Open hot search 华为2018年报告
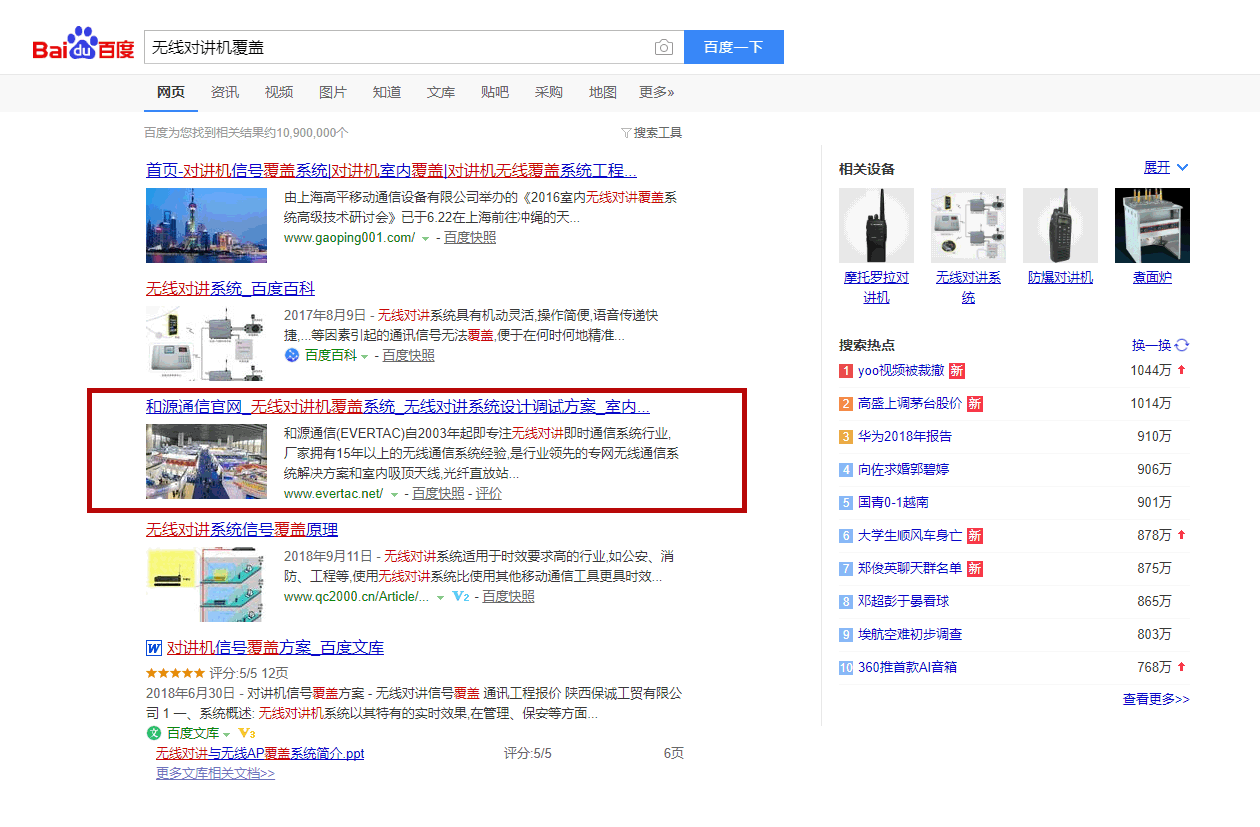The image size is (1260, 827). click(x=905, y=436)
